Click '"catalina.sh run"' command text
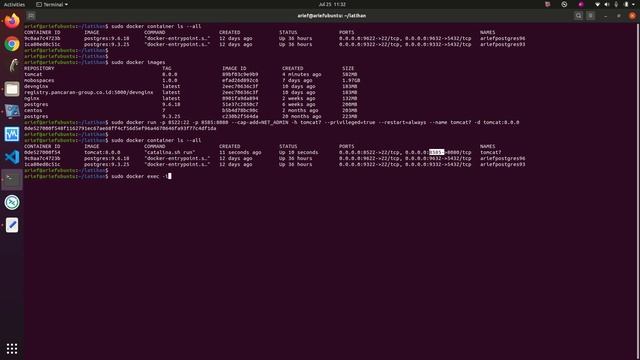Screen dimensions: 640x360 point(170,152)
